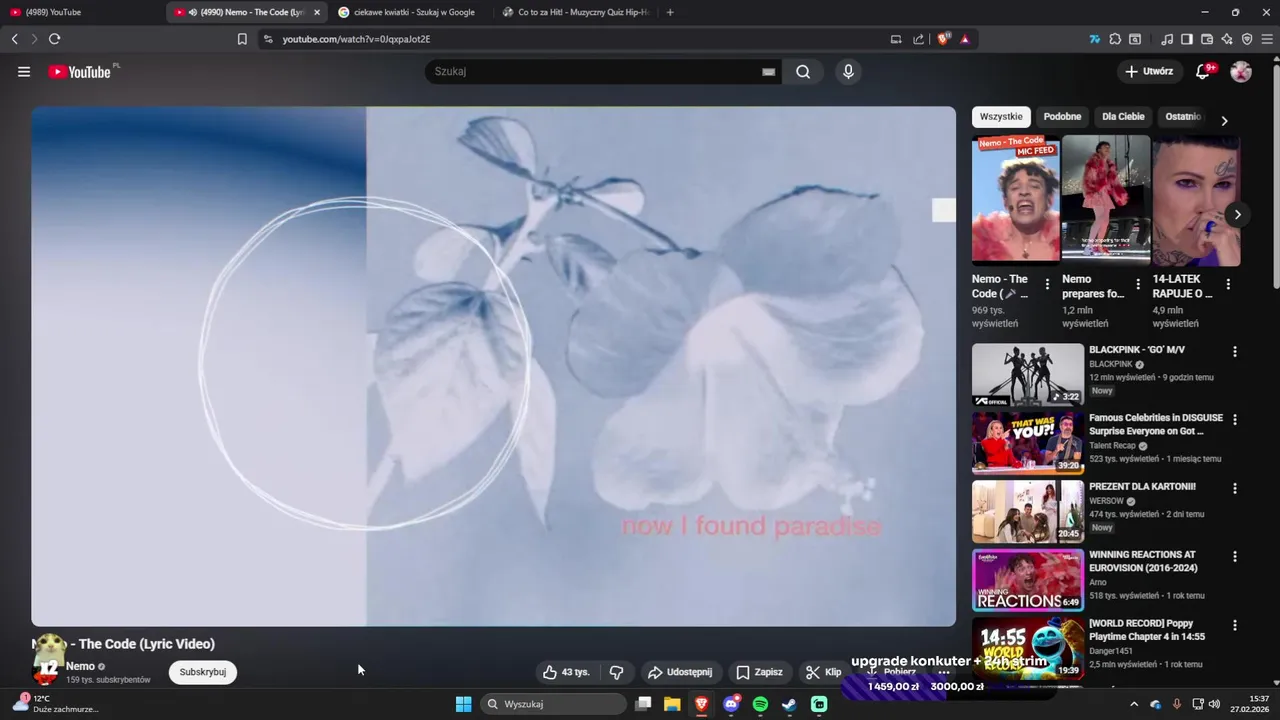
Task: Switch to 'Co to za Hit!' quiz tab
Action: [x=575, y=12]
